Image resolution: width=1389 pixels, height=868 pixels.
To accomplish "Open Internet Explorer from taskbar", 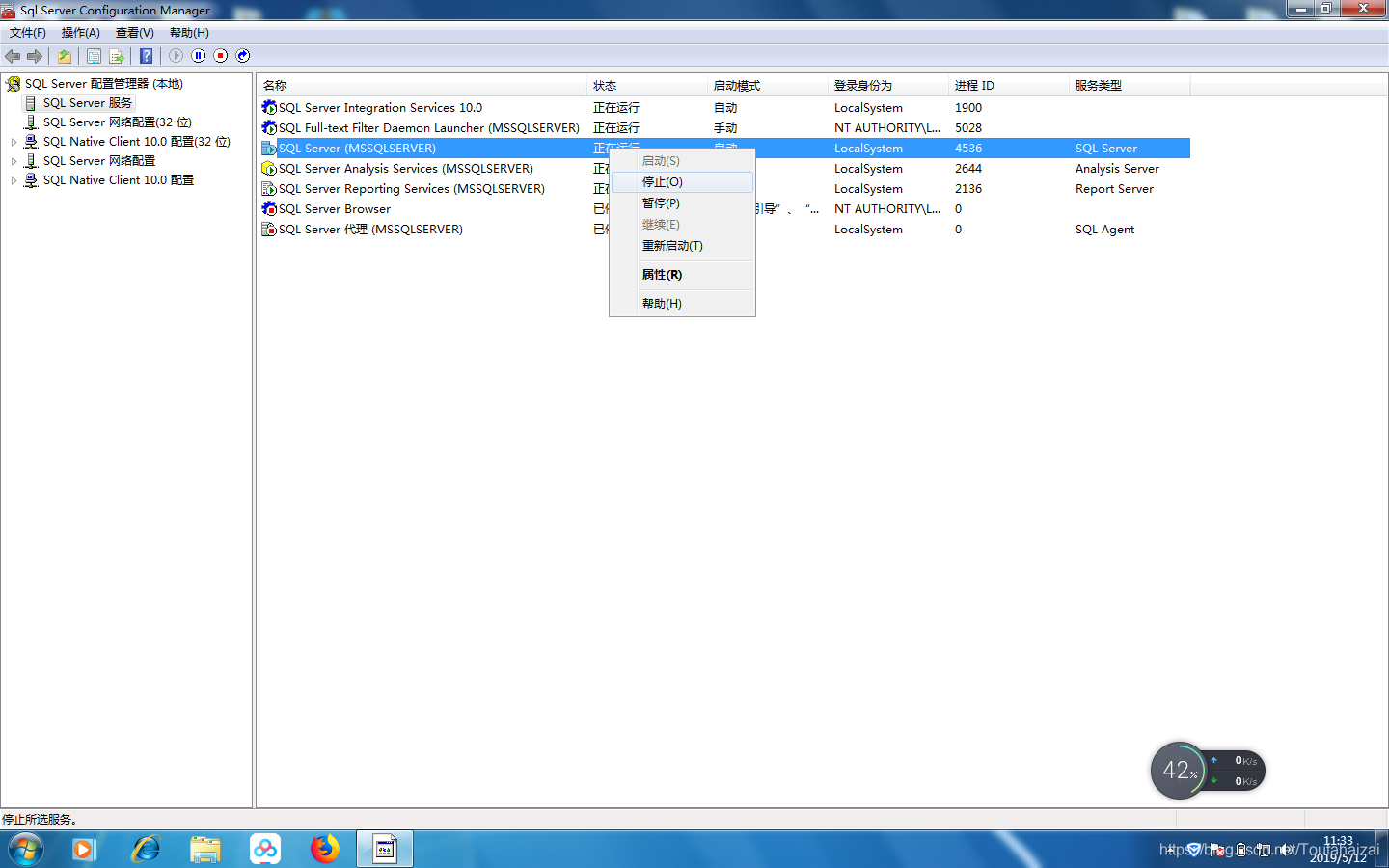I will click(x=146, y=850).
